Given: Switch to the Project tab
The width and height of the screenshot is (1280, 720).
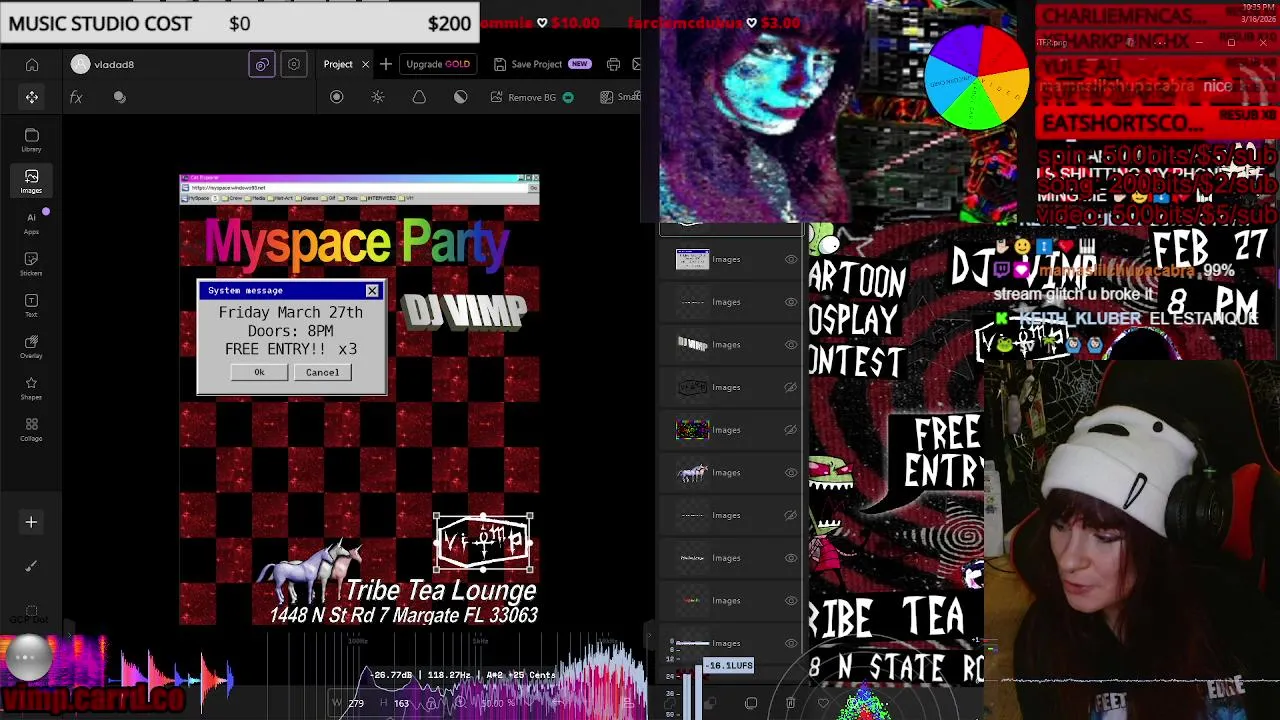Looking at the screenshot, I should 338,64.
